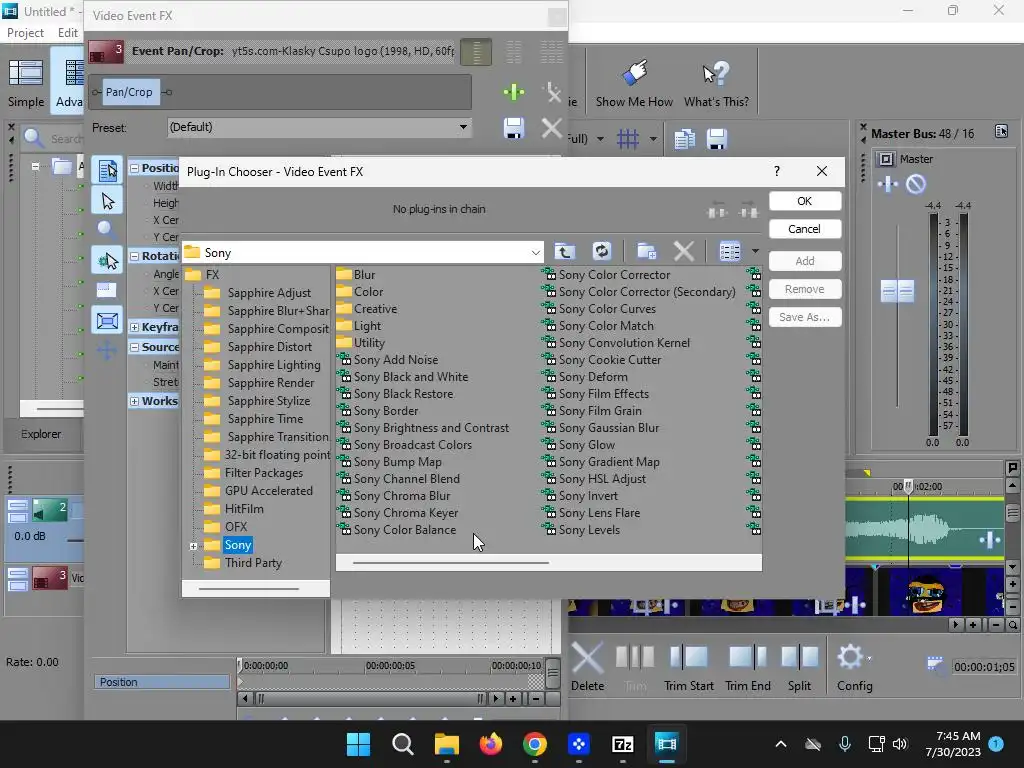Select the Pan/Crop zoom magnifier tool
The width and height of the screenshot is (1024, 768).
click(106, 229)
